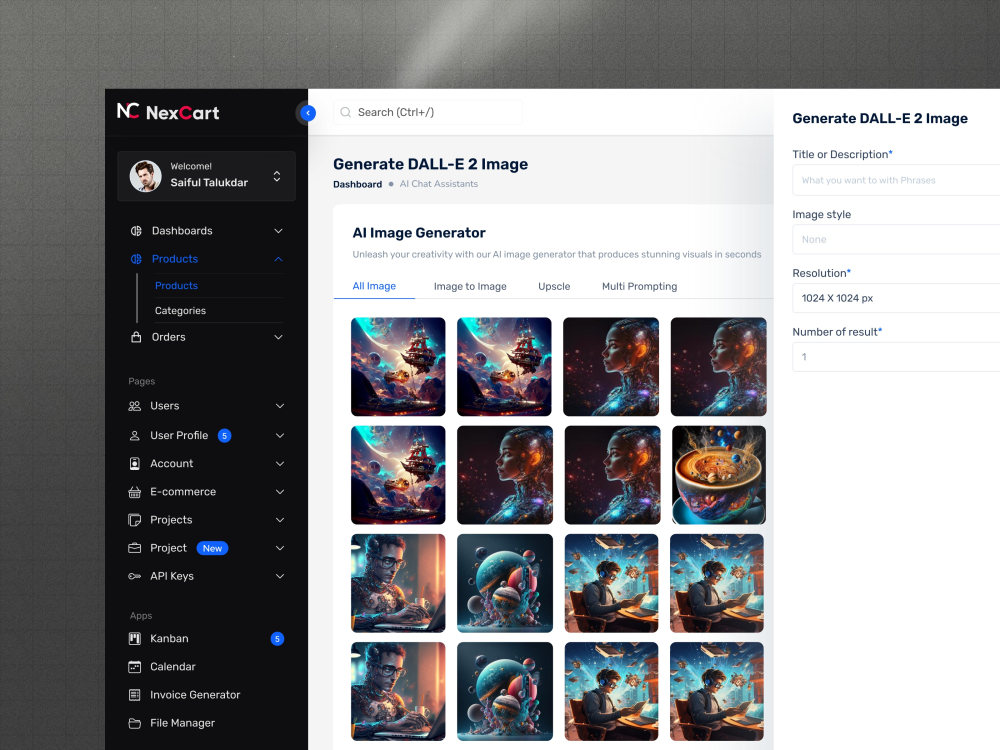
Task: Click the Orders bag icon
Action: (136, 337)
